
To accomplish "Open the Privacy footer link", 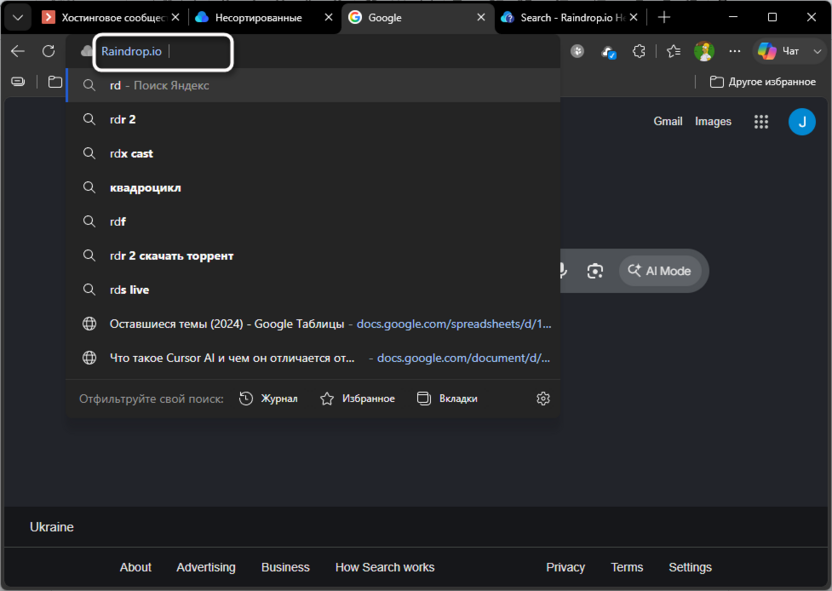I will 565,567.
